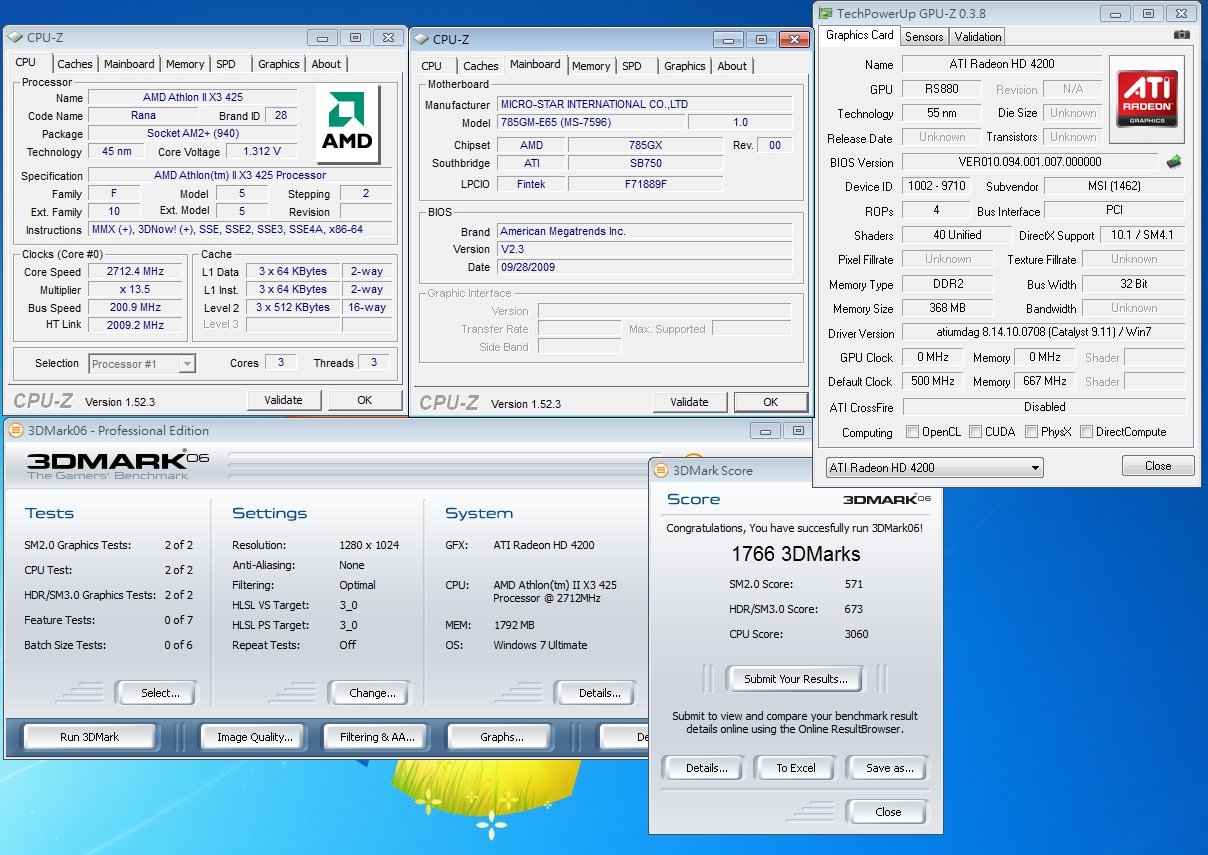This screenshot has height=855, width=1208.
Task: Switch to the GPU-Z Sensors tab
Action: [924, 37]
